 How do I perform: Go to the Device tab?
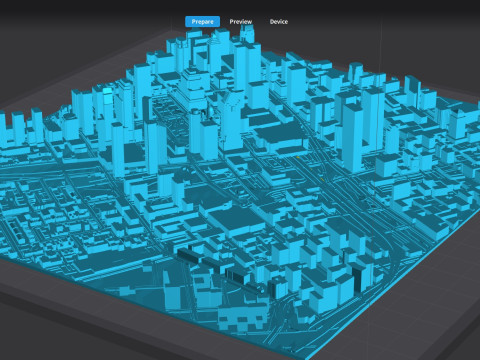pos(279,22)
